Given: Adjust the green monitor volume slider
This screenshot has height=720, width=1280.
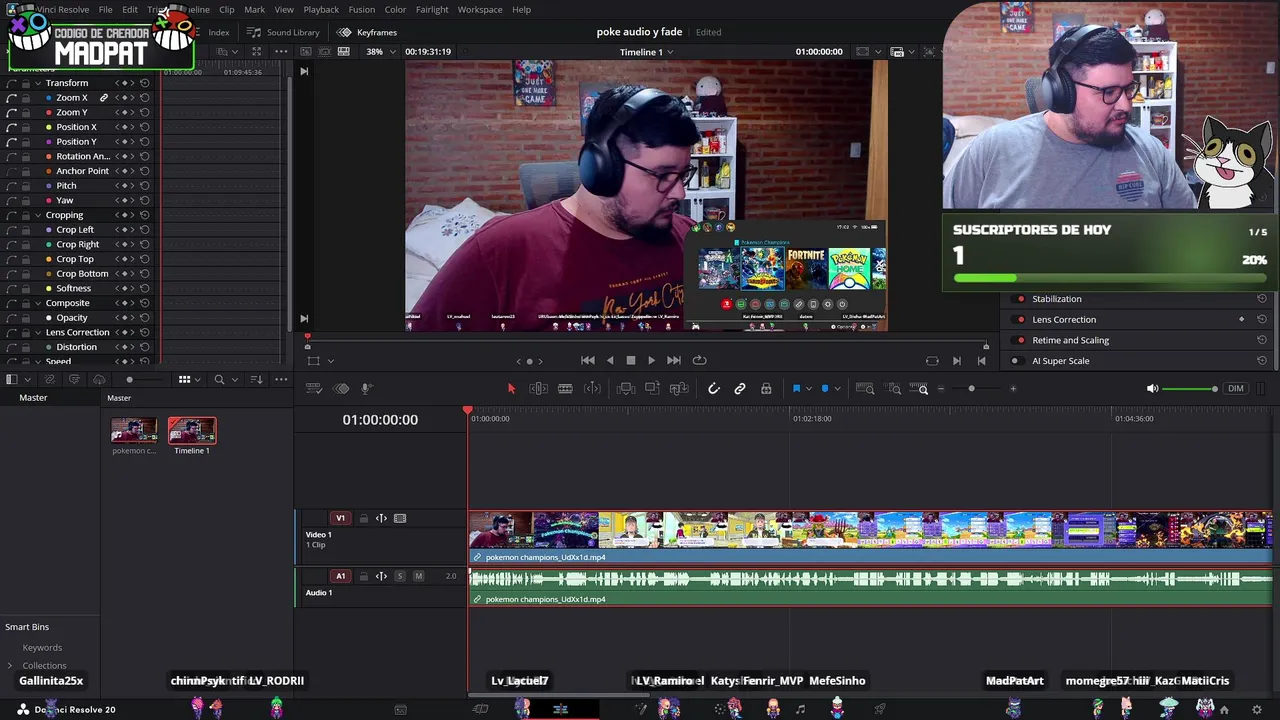Looking at the screenshot, I should click(x=1190, y=388).
